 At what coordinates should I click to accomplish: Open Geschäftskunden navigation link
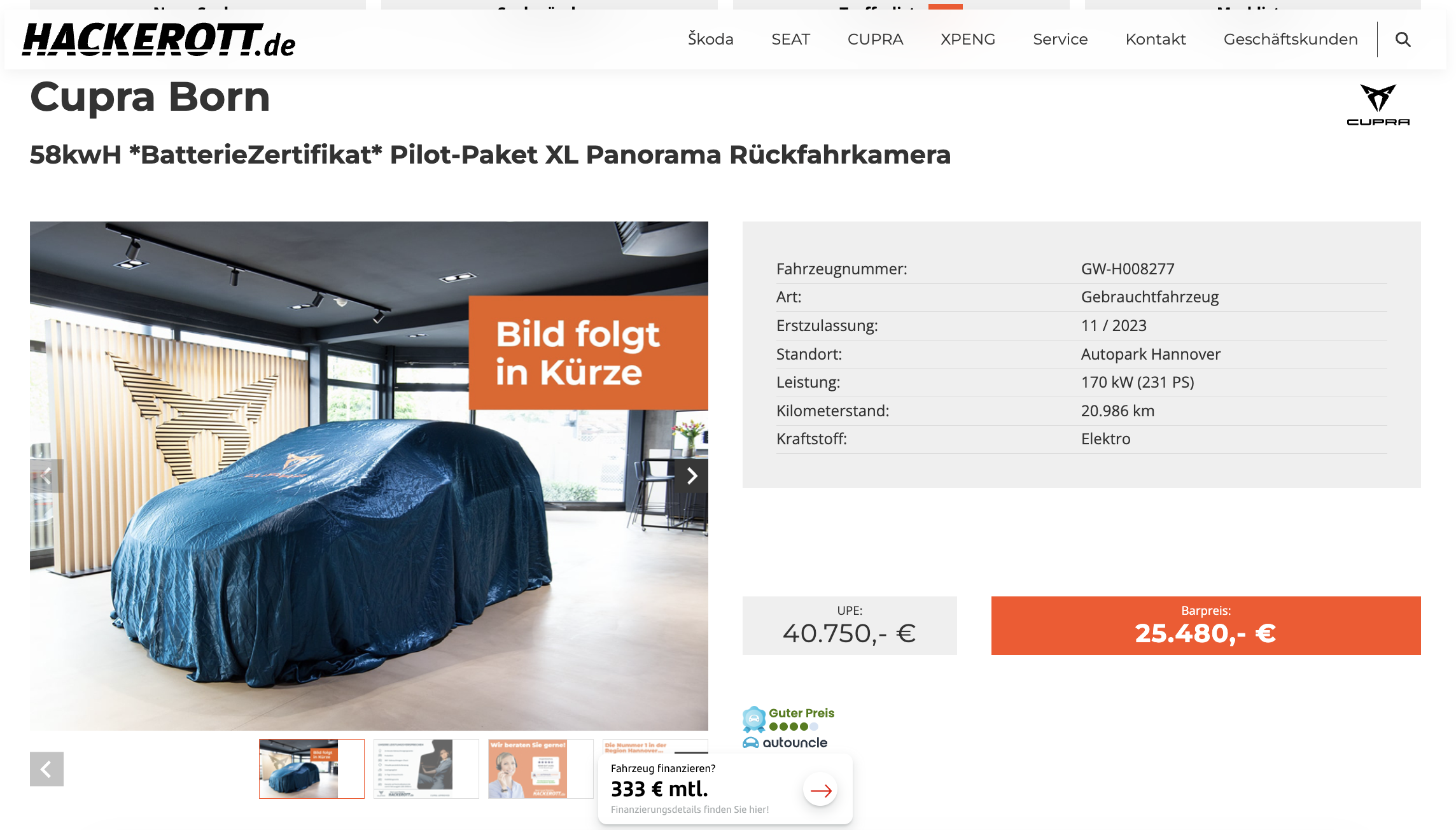coord(1291,39)
